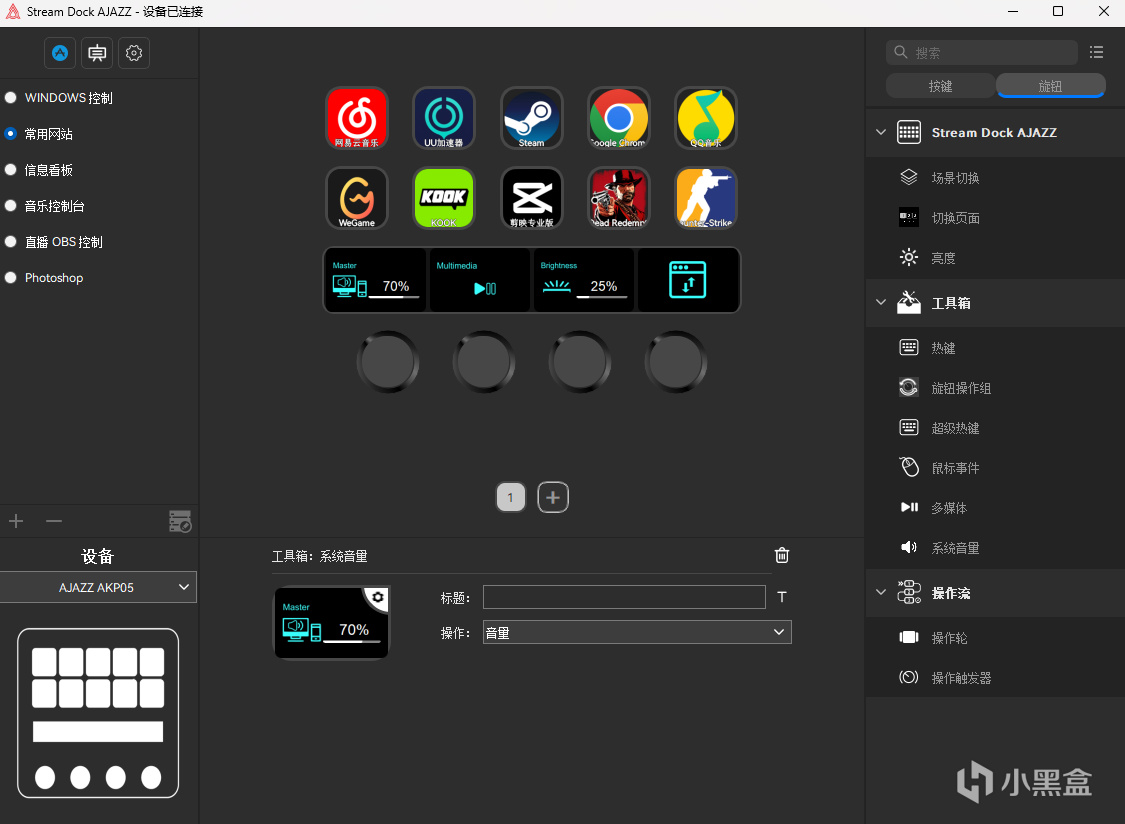Select the fourth knob
This screenshot has width=1125, height=824.
[x=676, y=362]
